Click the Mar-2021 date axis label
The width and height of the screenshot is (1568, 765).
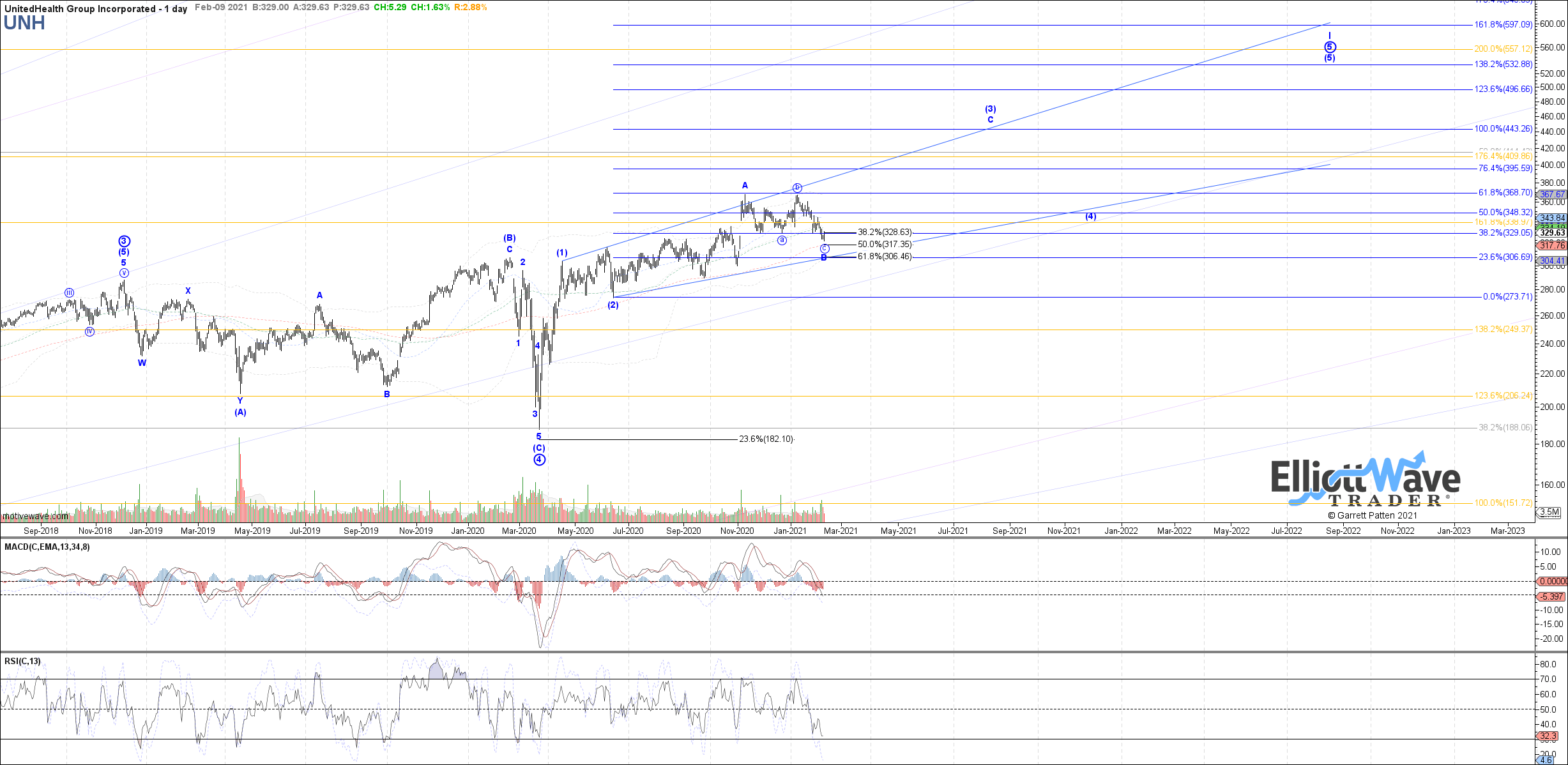click(x=841, y=531)
